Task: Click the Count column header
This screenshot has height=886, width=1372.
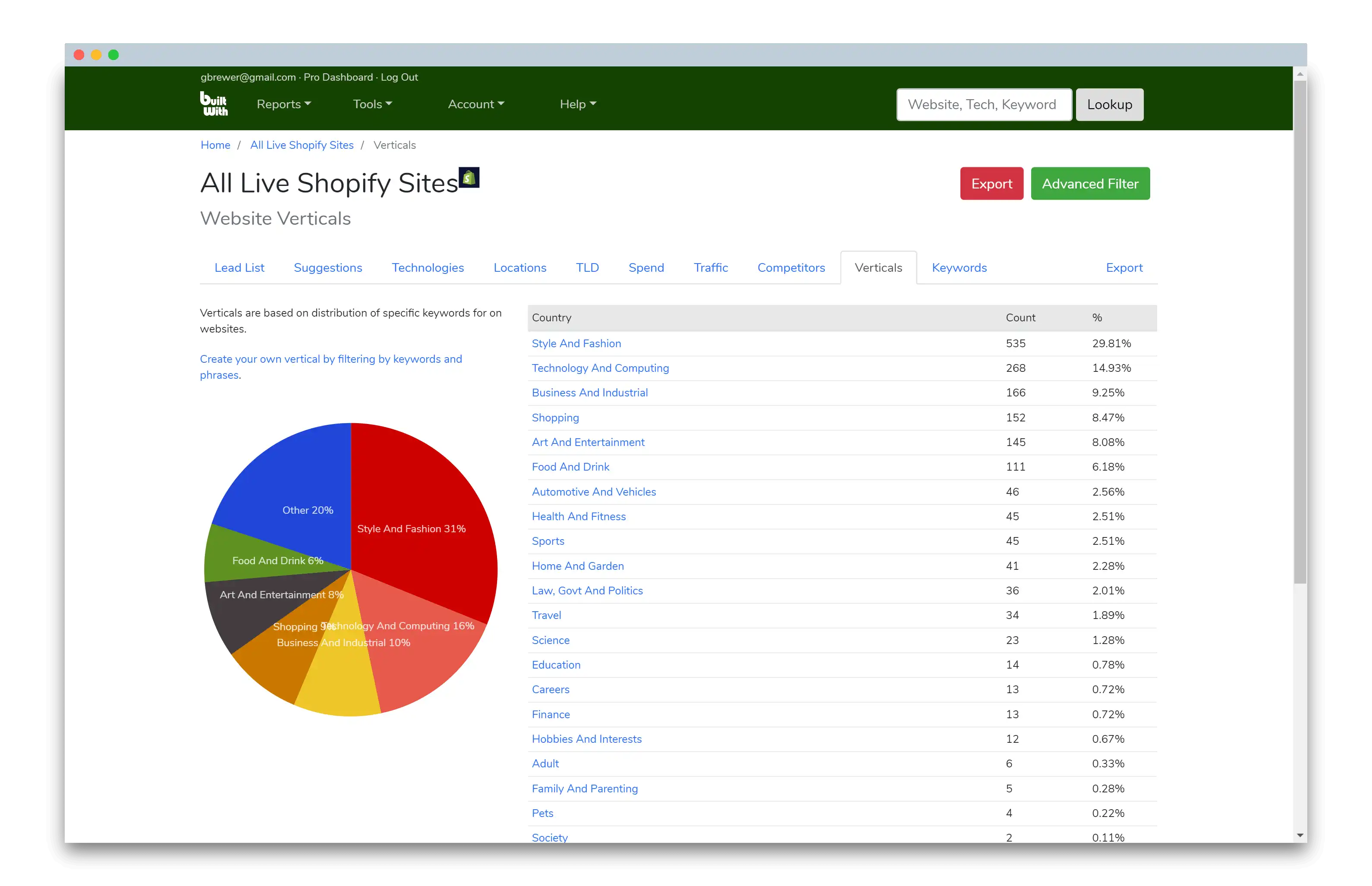Action: (x=1020, y=317)
